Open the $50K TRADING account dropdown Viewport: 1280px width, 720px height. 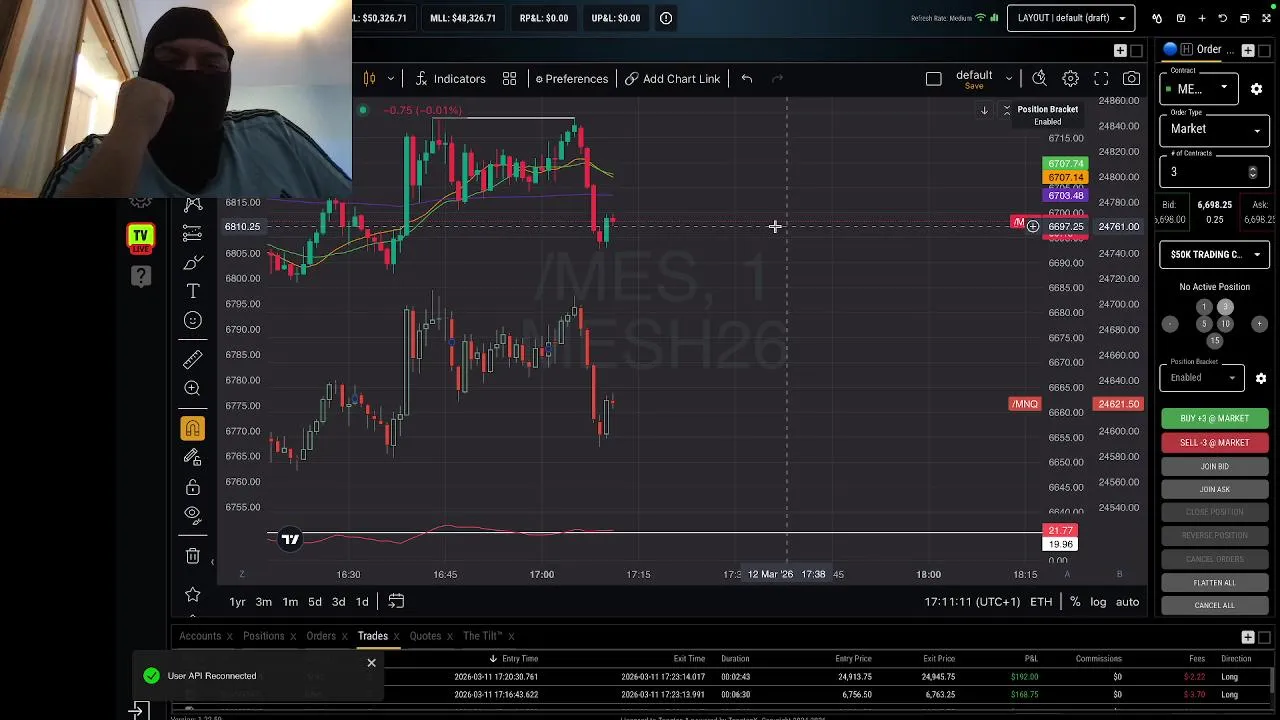point(1215,254)
